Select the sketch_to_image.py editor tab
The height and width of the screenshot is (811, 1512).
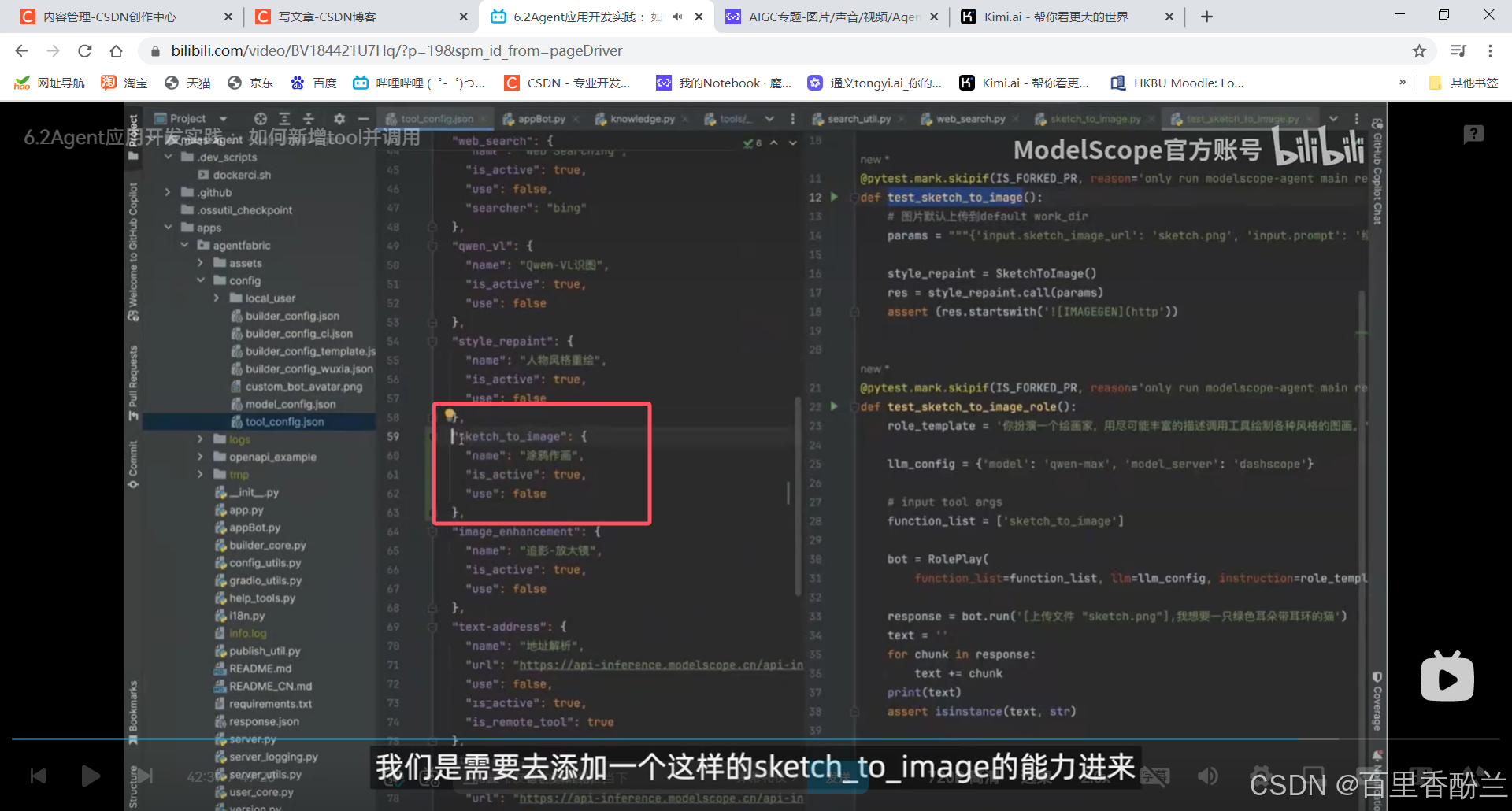[x=1095, y=119]
